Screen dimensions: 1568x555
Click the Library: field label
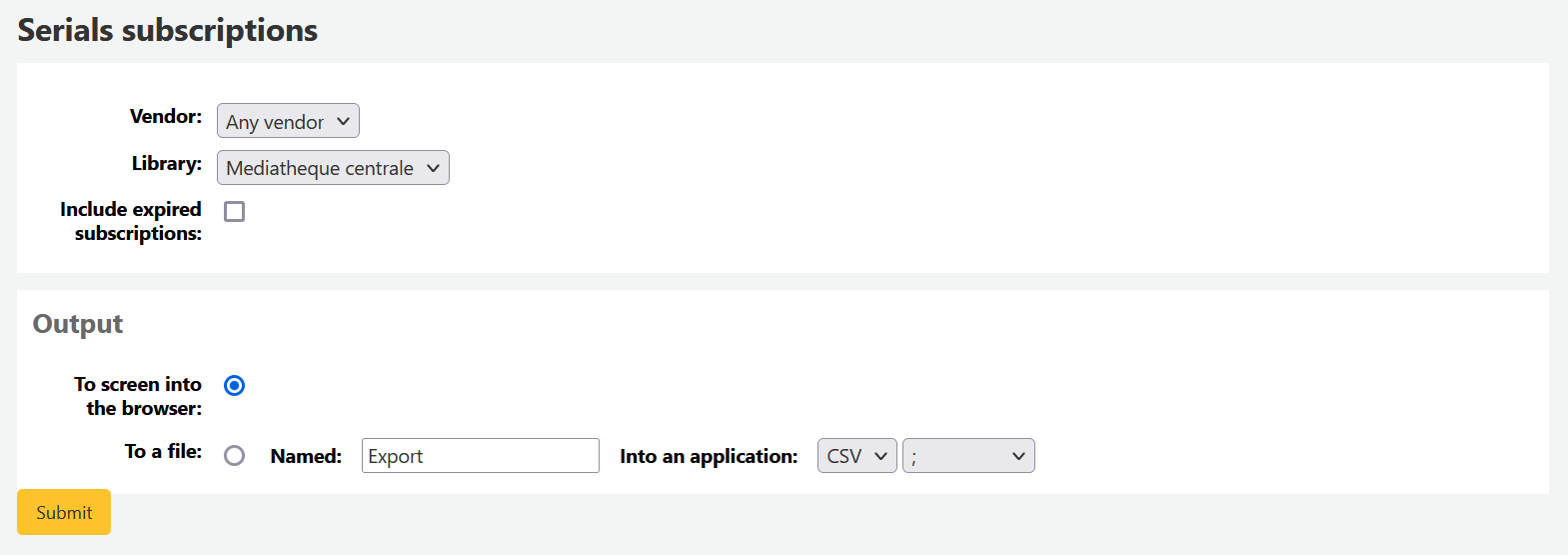click(167, 164)
